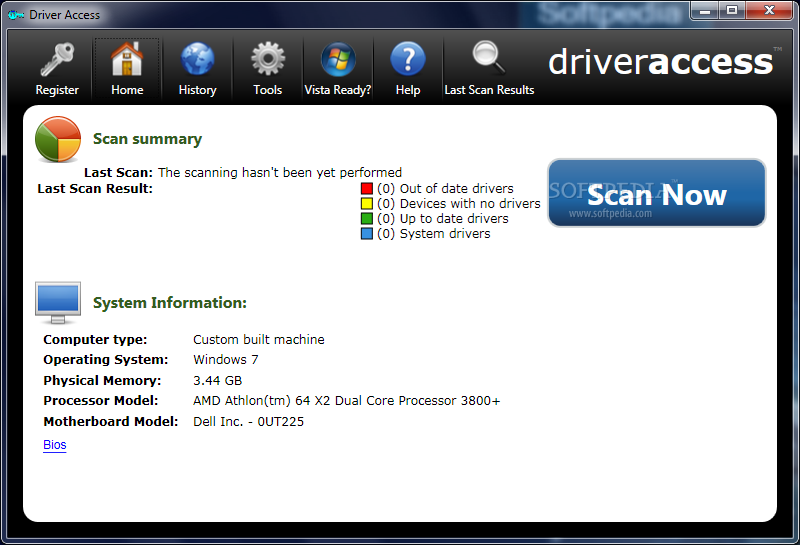
Task: Click the 'Motherboard Model:' label
Action: click(111, 422)
